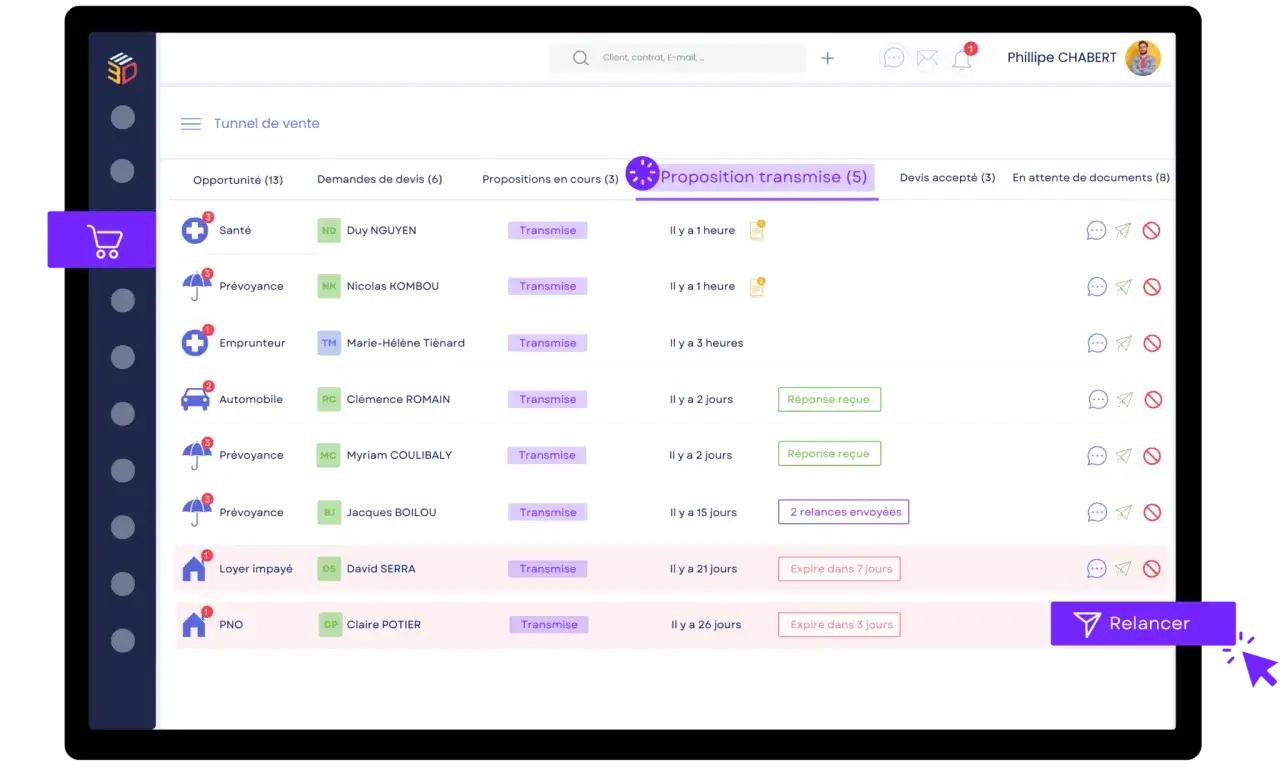Open the shopping cart sidebar item
The image size is (1280, 768).
pyautogui.click(x=102, y=240)
